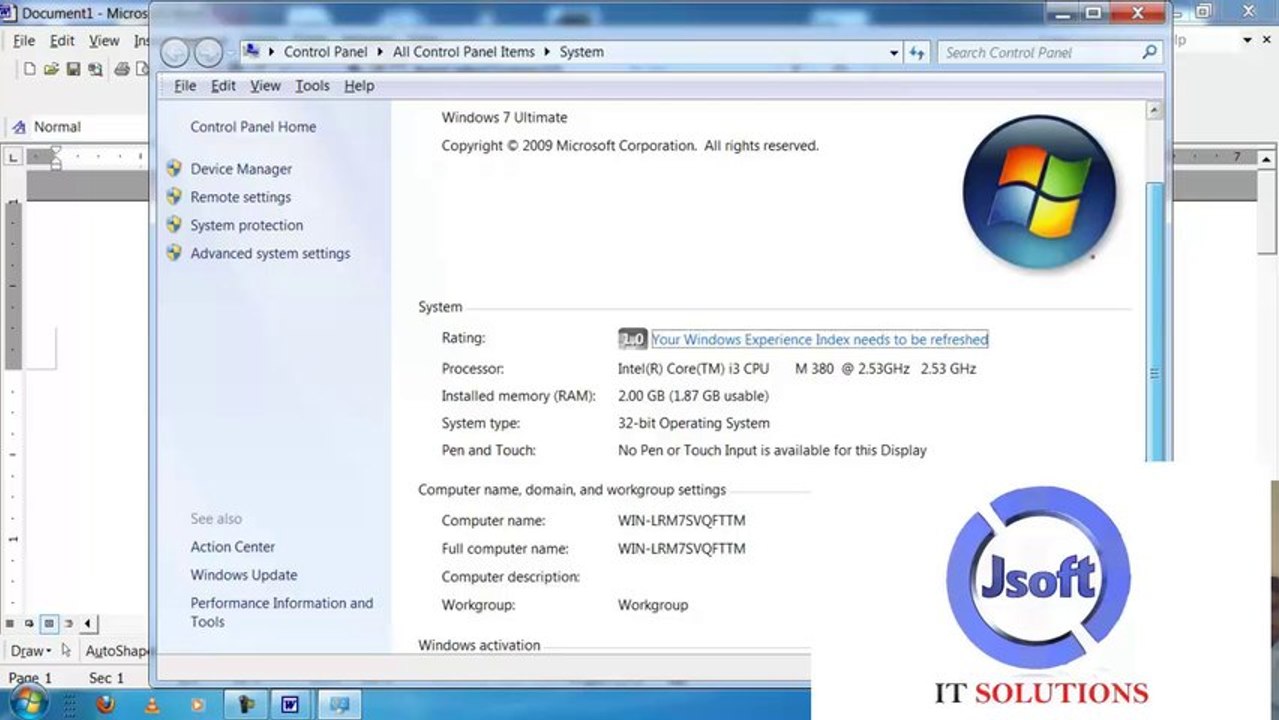Viewport: 1279px width, 720px height.
Task: Open Advanced system settings
Action: pyautogui.click(x=270, y=253)
